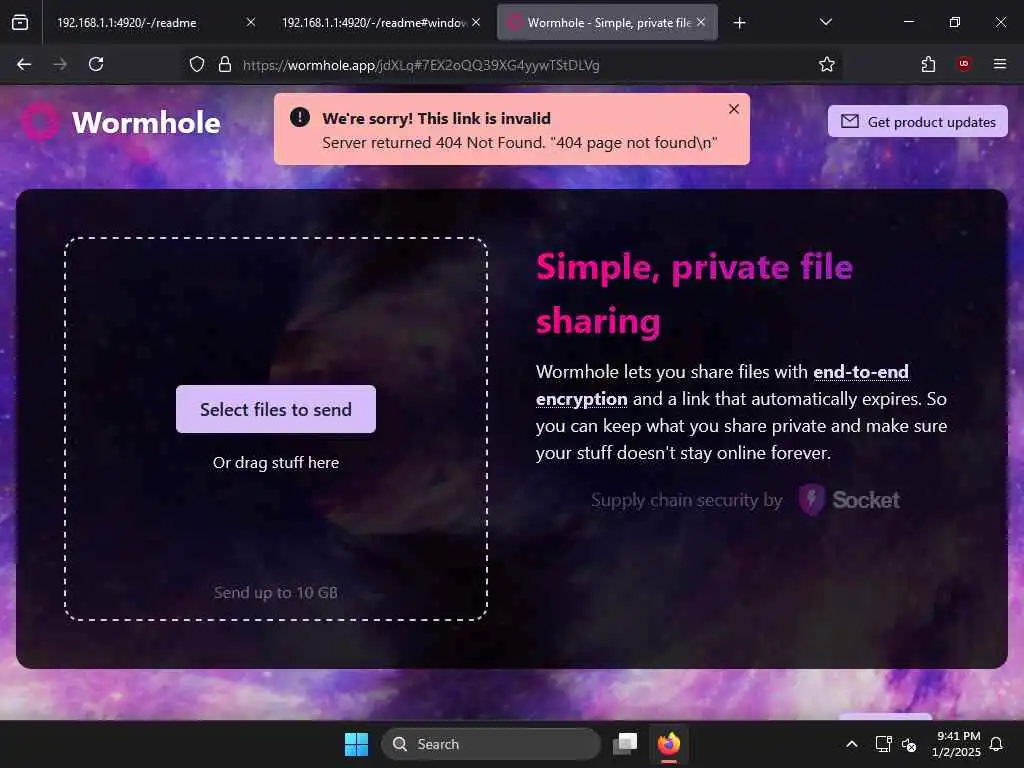
Task: Open the Windows Start menu
Action: (x=357, y=744)
